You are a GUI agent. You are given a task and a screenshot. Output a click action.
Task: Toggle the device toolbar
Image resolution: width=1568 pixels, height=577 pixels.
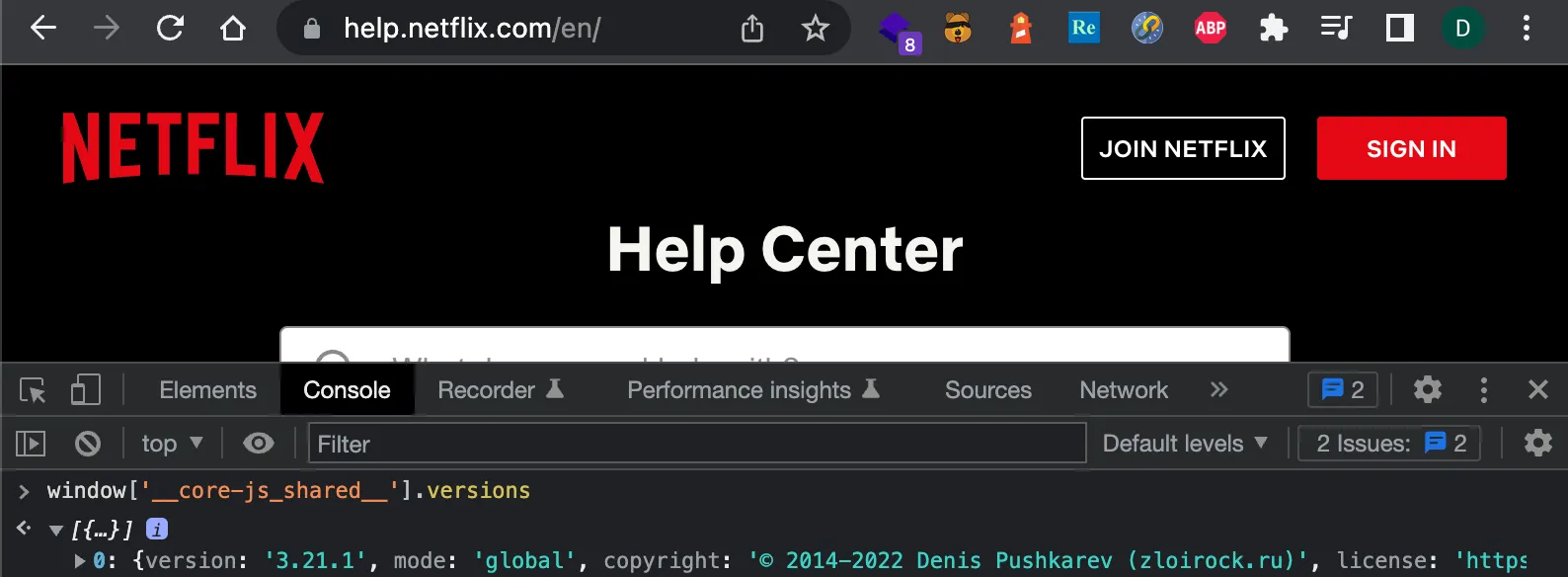[x=86, y=389]
